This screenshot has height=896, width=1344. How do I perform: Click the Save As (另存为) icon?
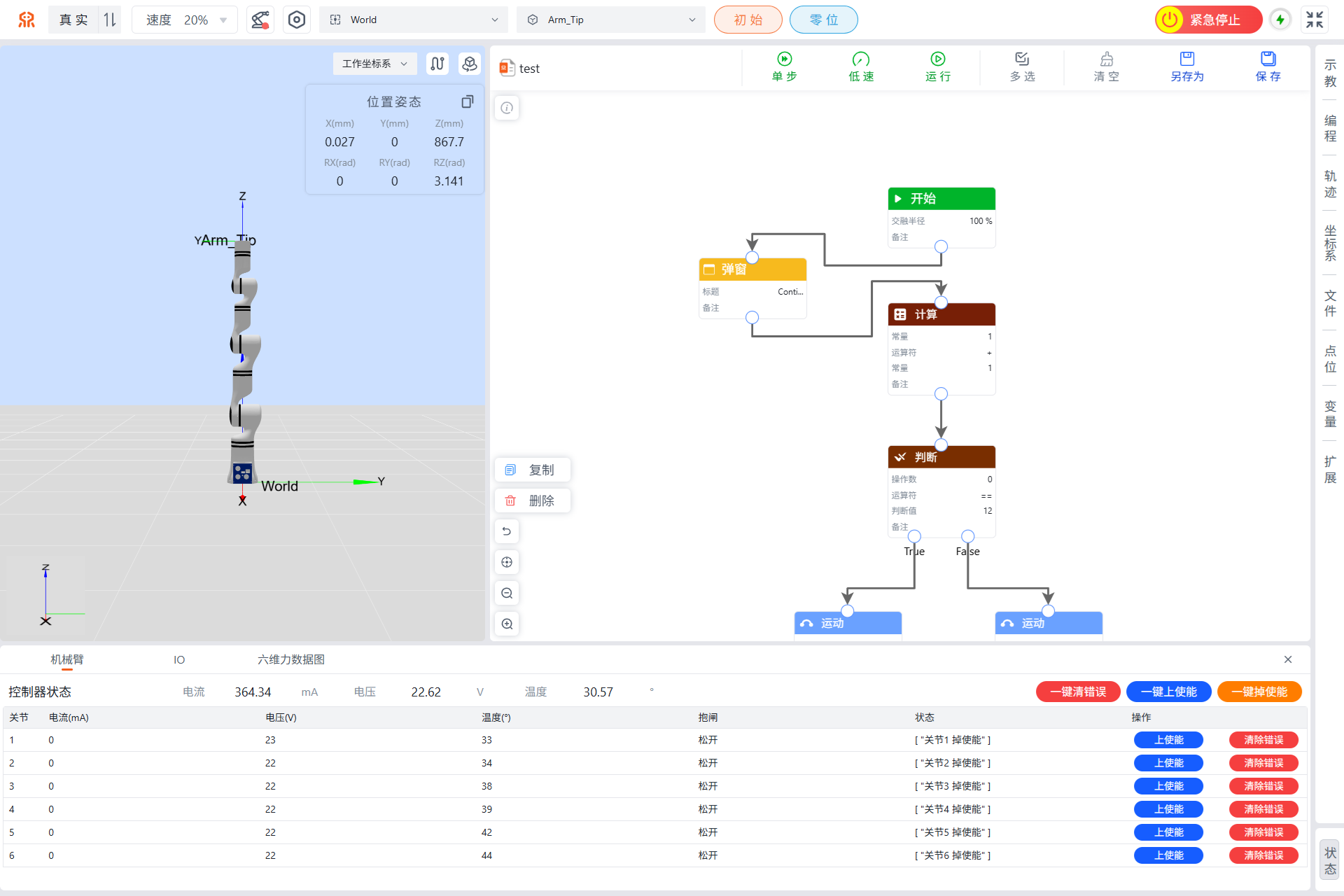(x=1186, y=59)
